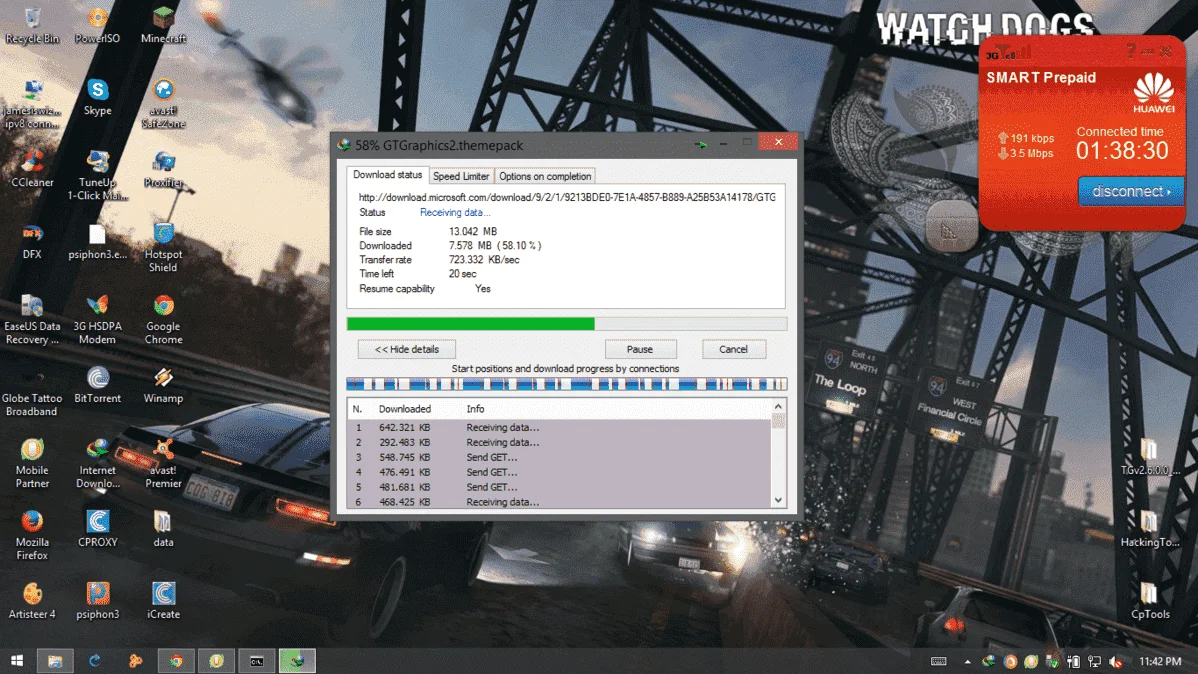Viewport: 1198px width, 674px height.
Task: Open File Explorer from taskbar
Action: 55,660
